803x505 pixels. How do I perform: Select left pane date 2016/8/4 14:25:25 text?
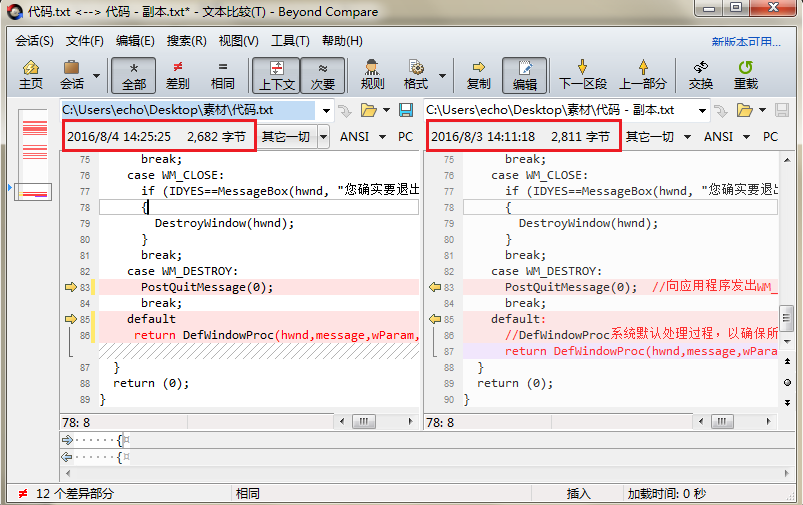point(119,137)
